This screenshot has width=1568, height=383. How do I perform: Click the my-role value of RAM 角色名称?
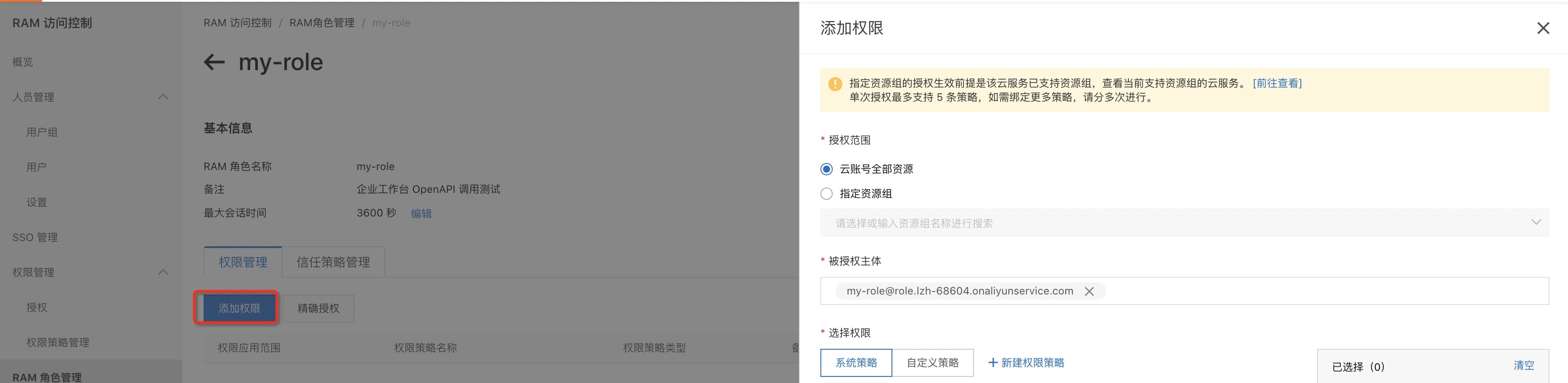pos(376,167)
